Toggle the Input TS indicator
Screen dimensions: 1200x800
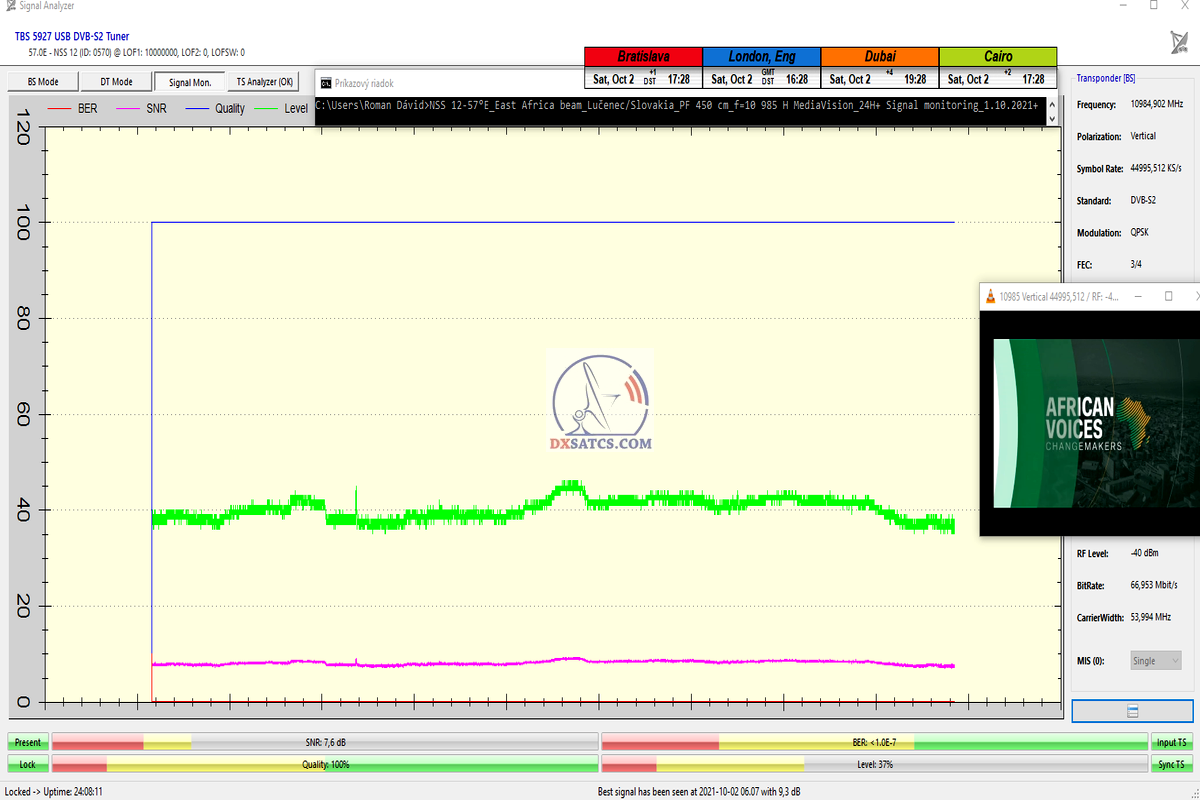click(x=1172, y=742)
